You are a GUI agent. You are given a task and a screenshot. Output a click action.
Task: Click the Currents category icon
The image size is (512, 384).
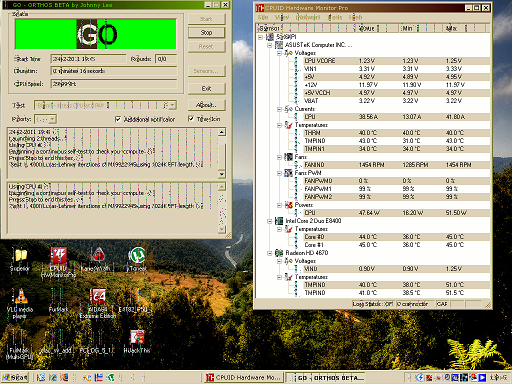pos(289,109)
